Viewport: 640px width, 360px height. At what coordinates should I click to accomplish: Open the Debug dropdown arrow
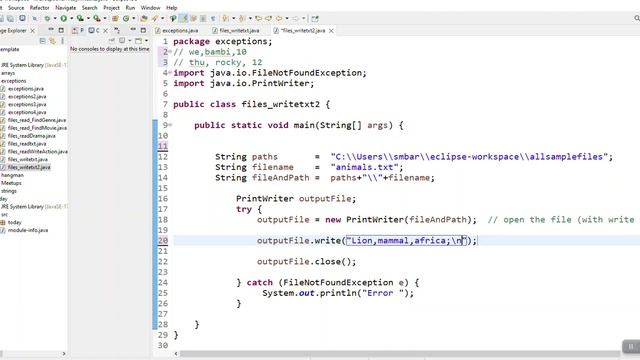[x=55, y=18]
